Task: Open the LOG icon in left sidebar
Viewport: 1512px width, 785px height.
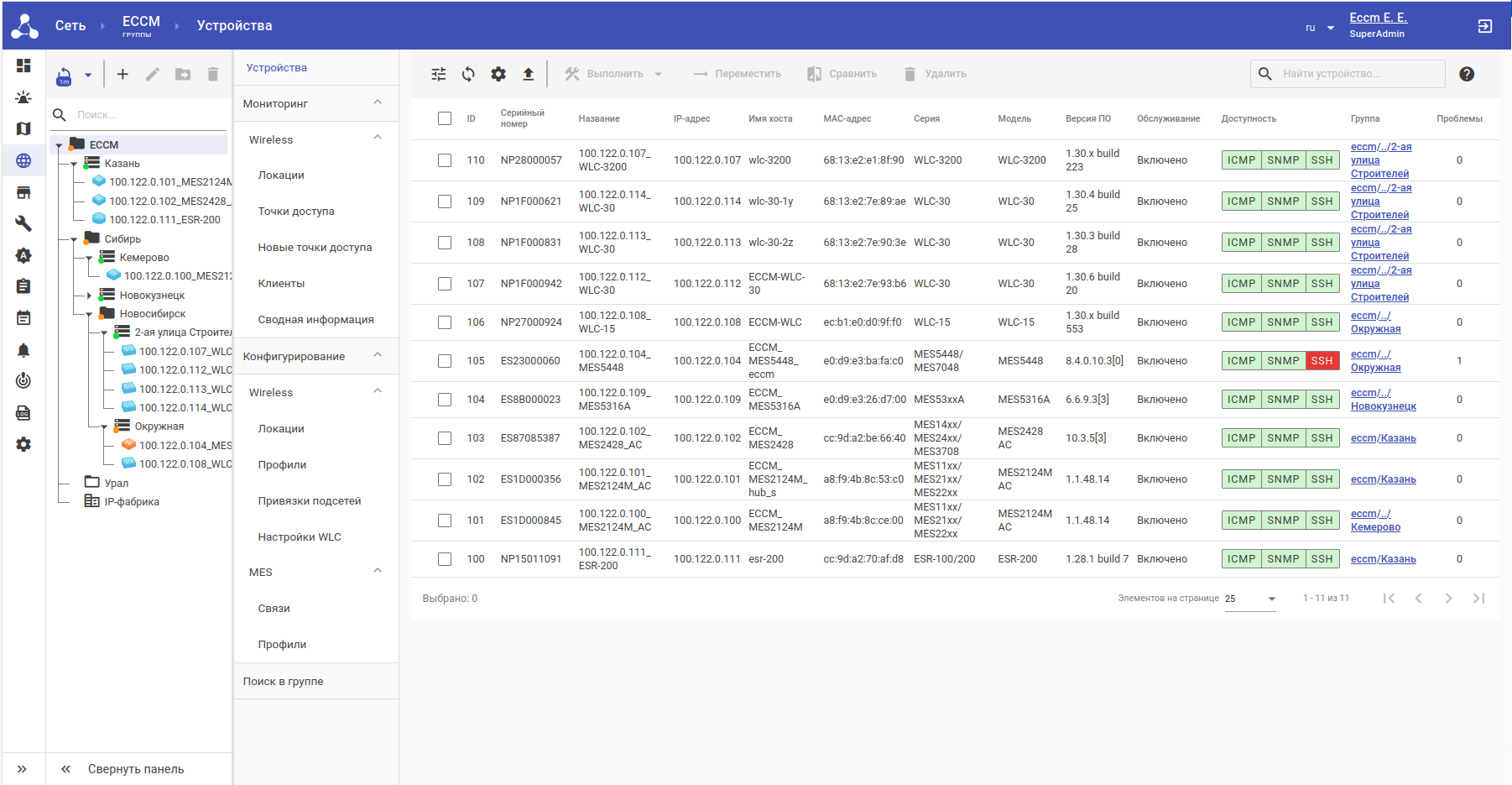Action: tap(23, 413)
